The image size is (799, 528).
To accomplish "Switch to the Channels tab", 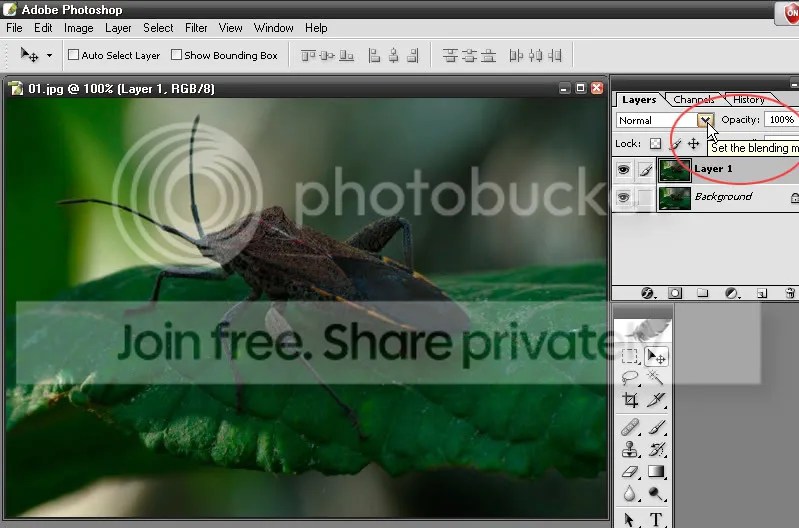I will 694,99.
